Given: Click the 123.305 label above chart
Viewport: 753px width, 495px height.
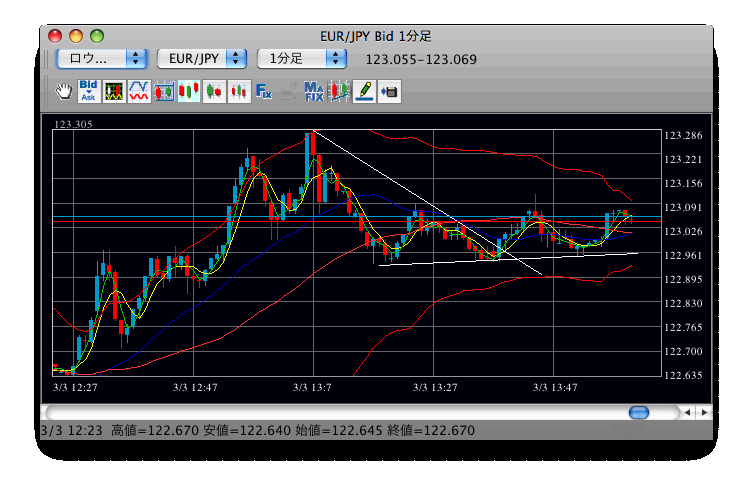Looking at the screenshot, I should (x=73, y=124).
